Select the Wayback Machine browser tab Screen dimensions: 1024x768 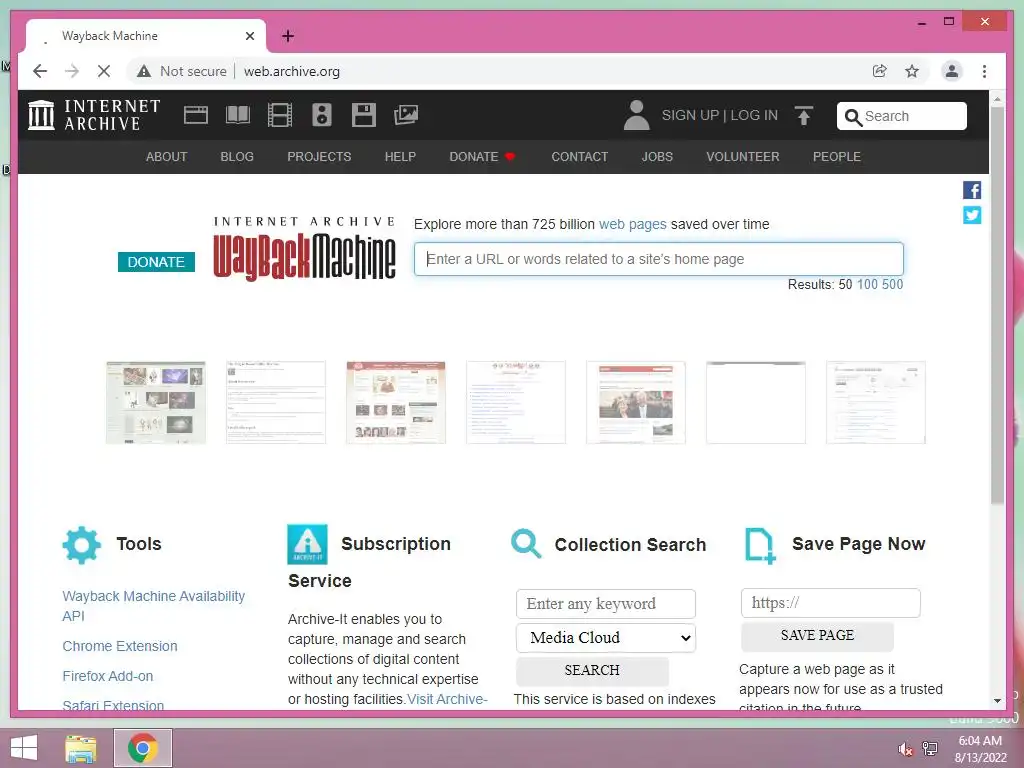click(x=146, y=36)
